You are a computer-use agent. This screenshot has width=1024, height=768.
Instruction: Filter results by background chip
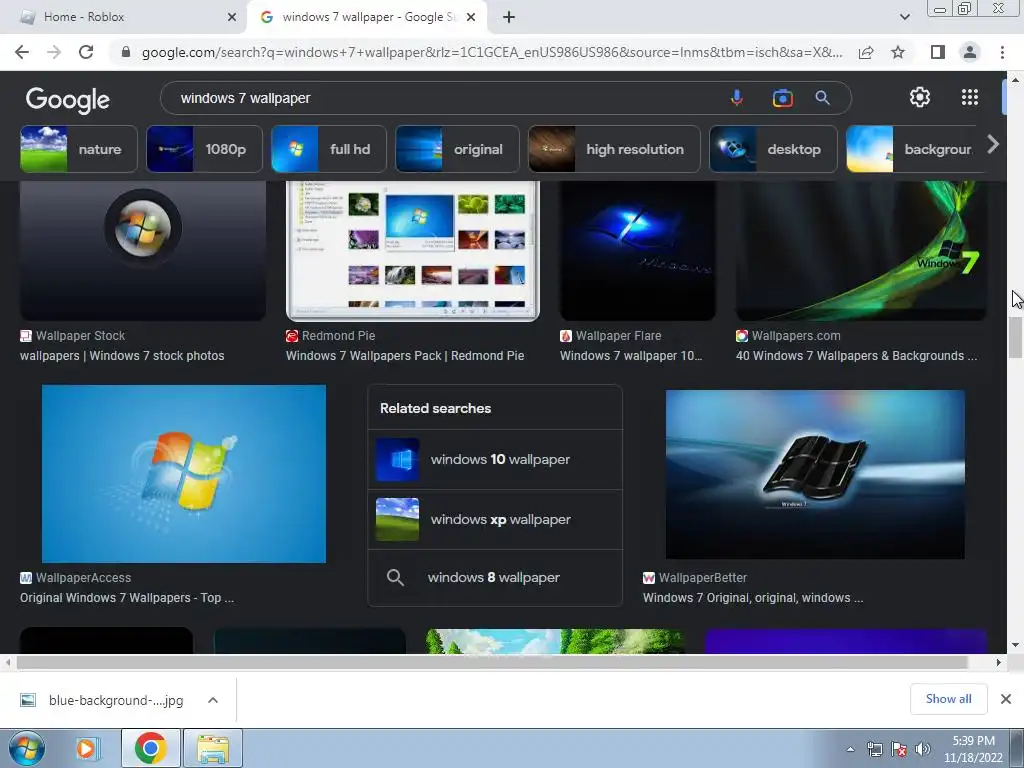pos(914,149)
